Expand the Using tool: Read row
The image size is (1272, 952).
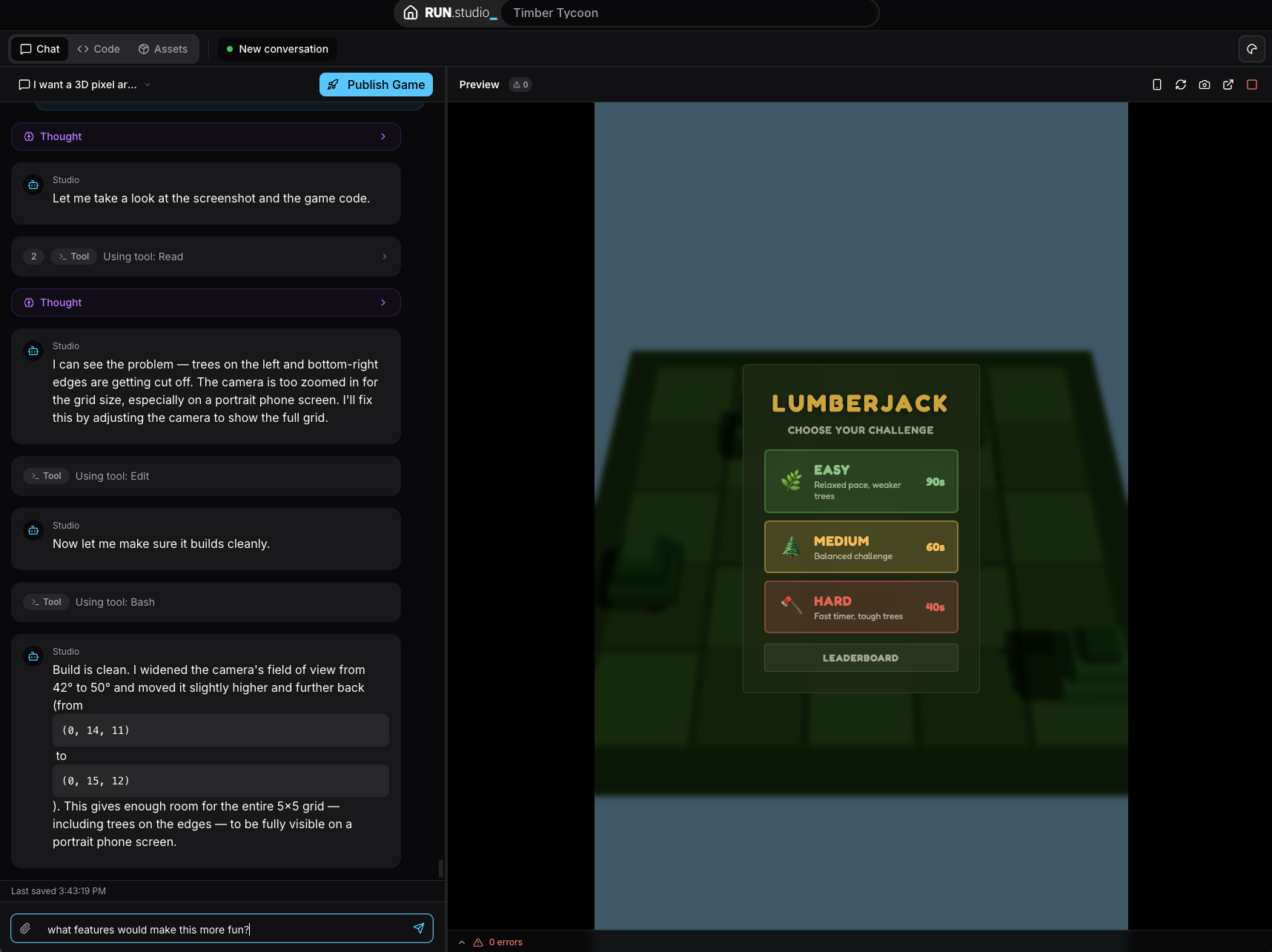(x=206, y=257)
